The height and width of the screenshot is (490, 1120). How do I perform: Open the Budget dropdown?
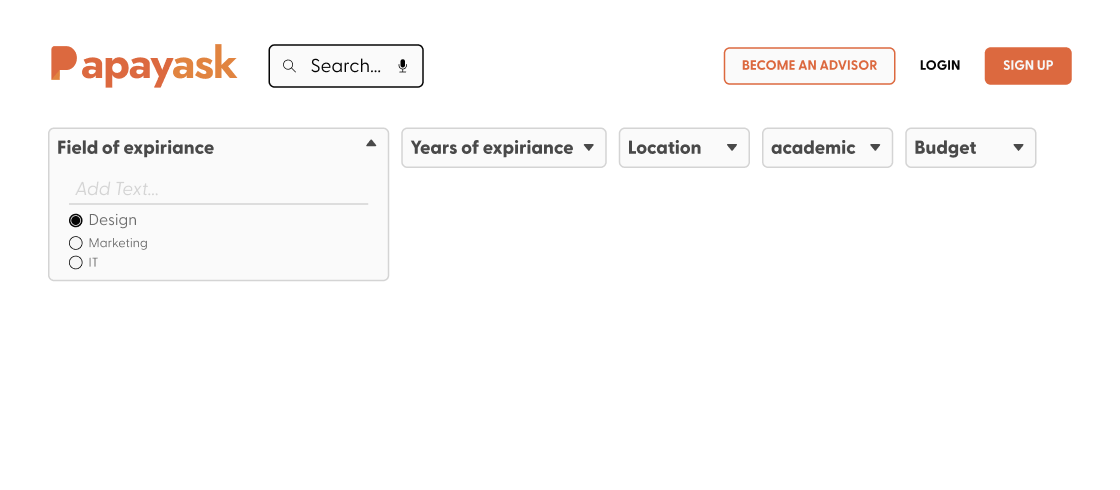[971, 148]
